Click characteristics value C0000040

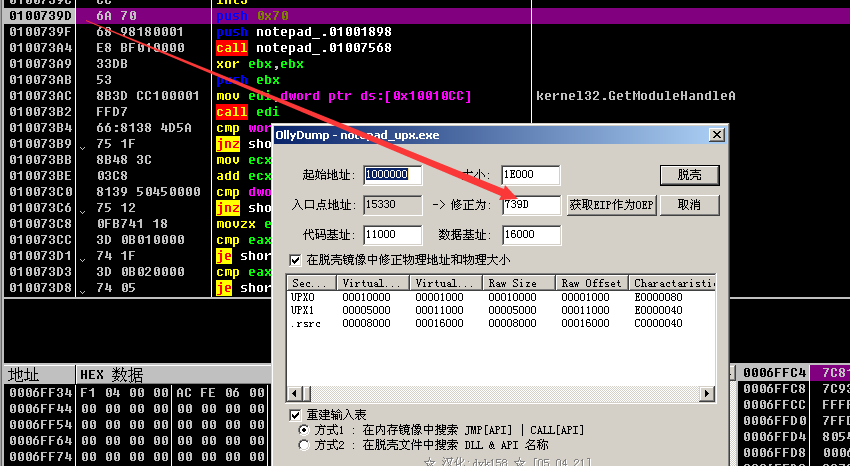coord(659,323)
